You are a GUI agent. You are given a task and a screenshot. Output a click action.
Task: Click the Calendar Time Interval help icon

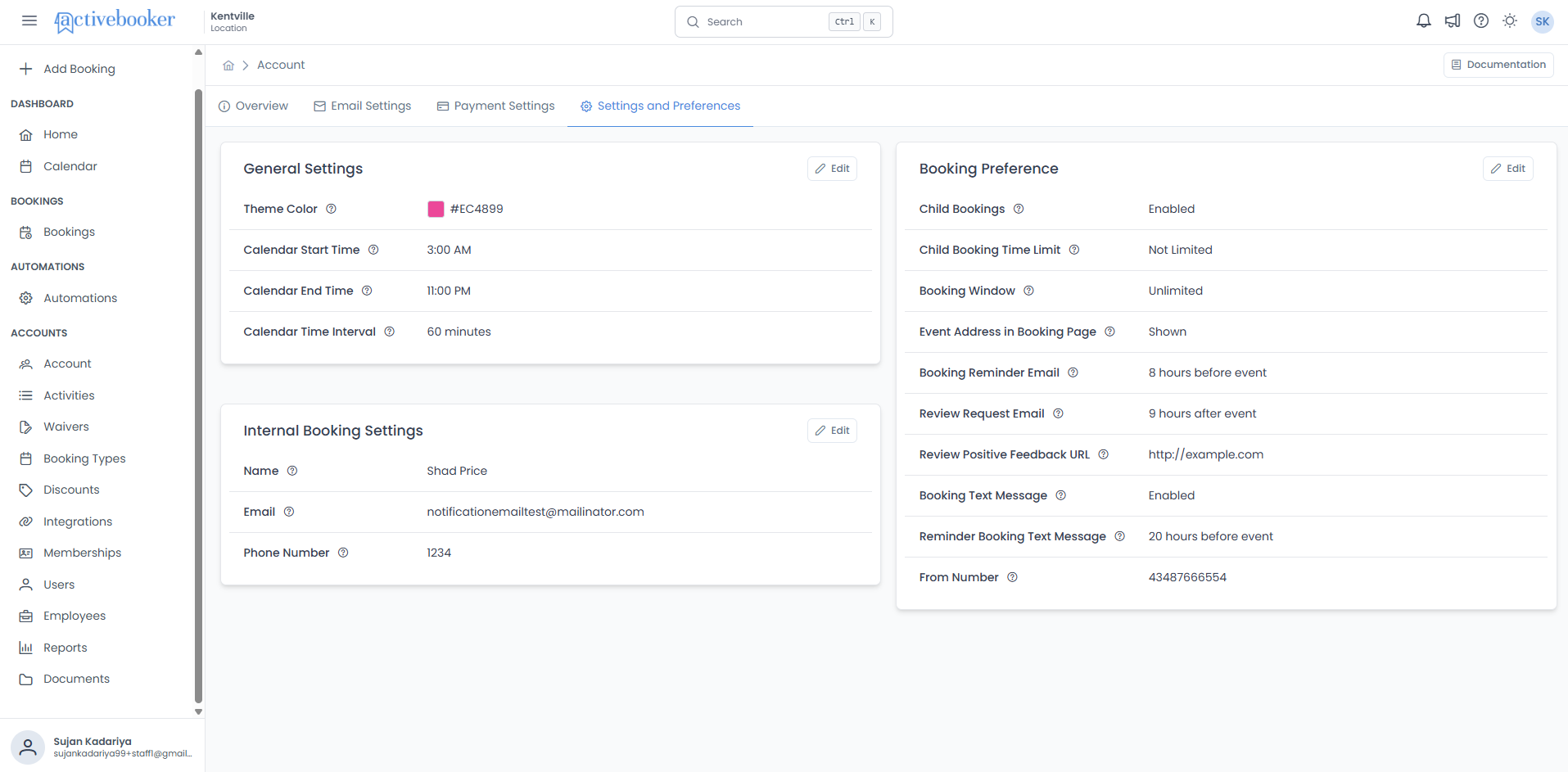click(x=390, y=332)
